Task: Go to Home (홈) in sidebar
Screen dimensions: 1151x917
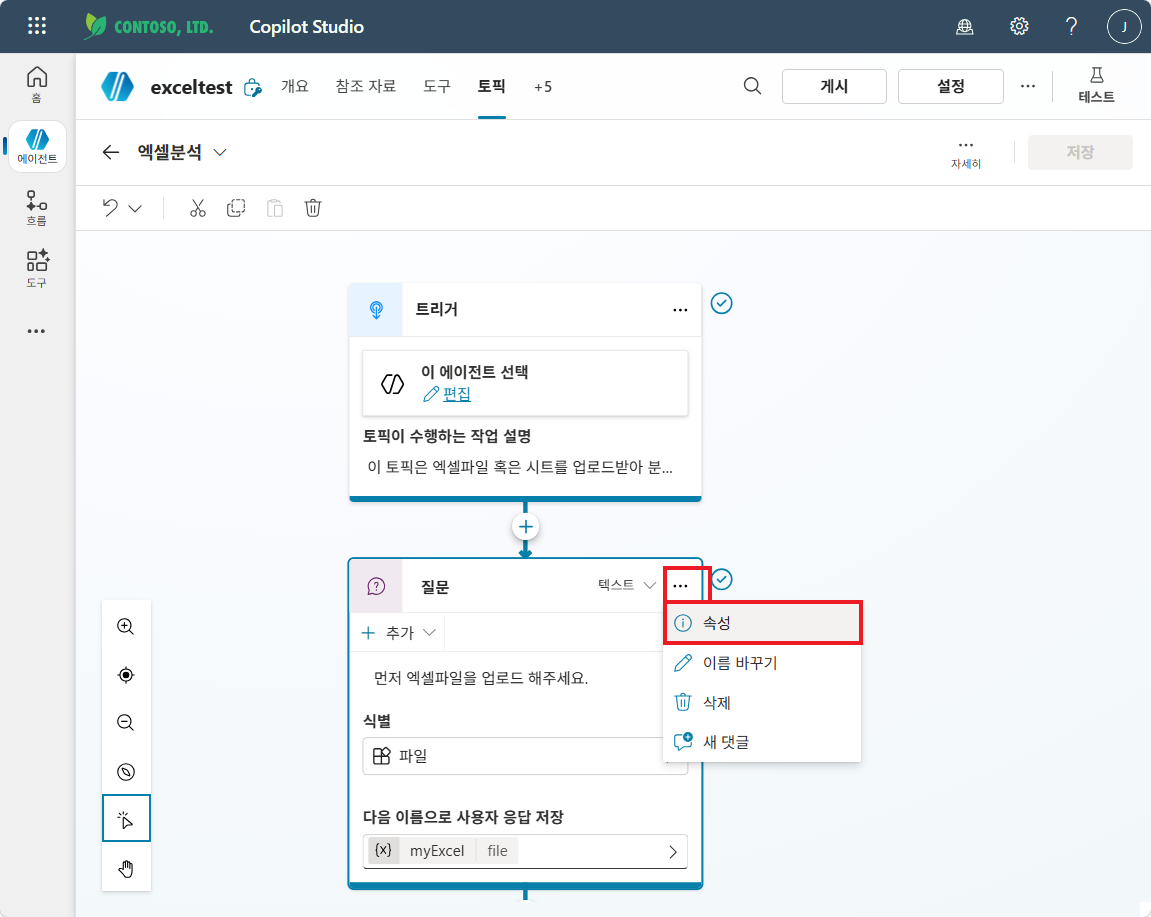Action: (x=37, y=84)
